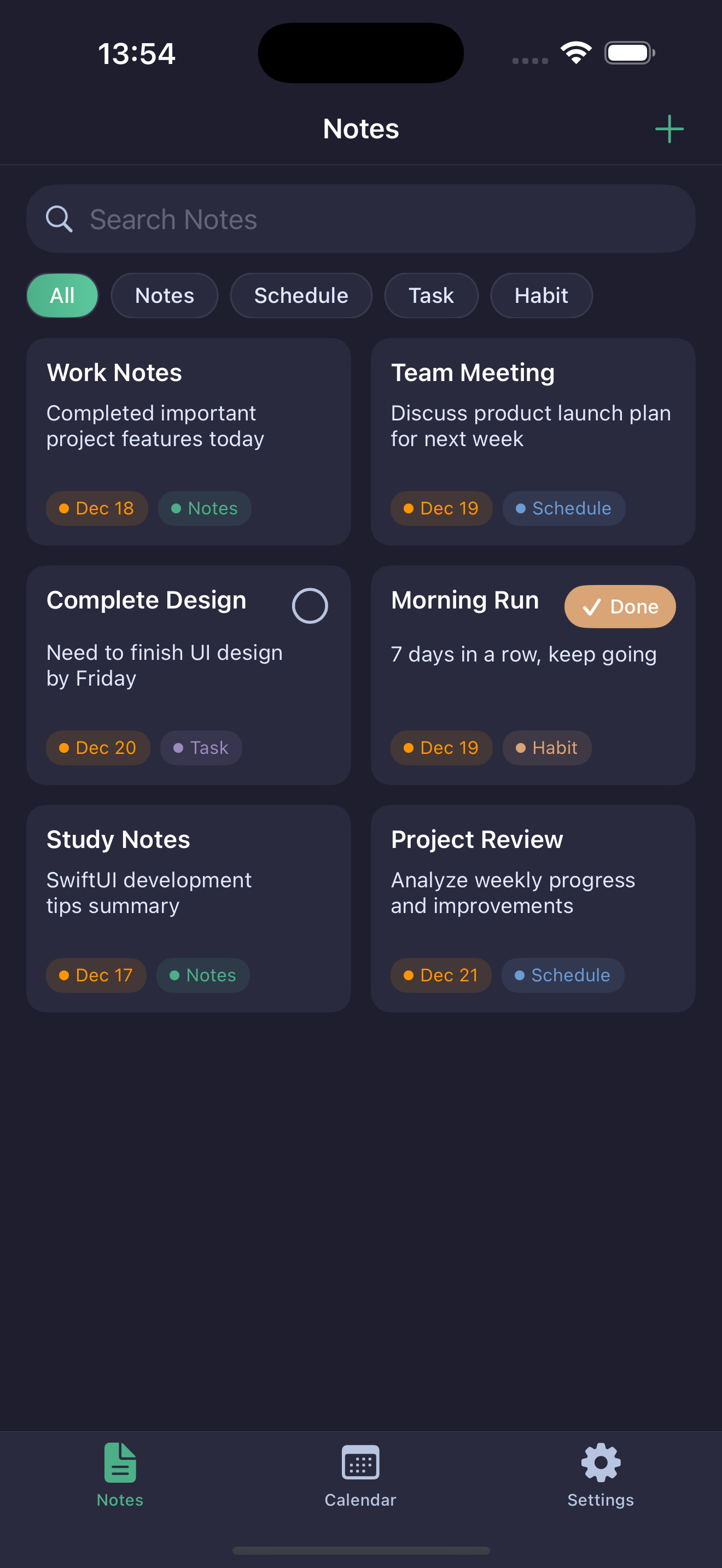The height and width of the screenshot is (1568, 722).
Task: Click the Dec 20 date tag
Action: click(x=98, y=748)
